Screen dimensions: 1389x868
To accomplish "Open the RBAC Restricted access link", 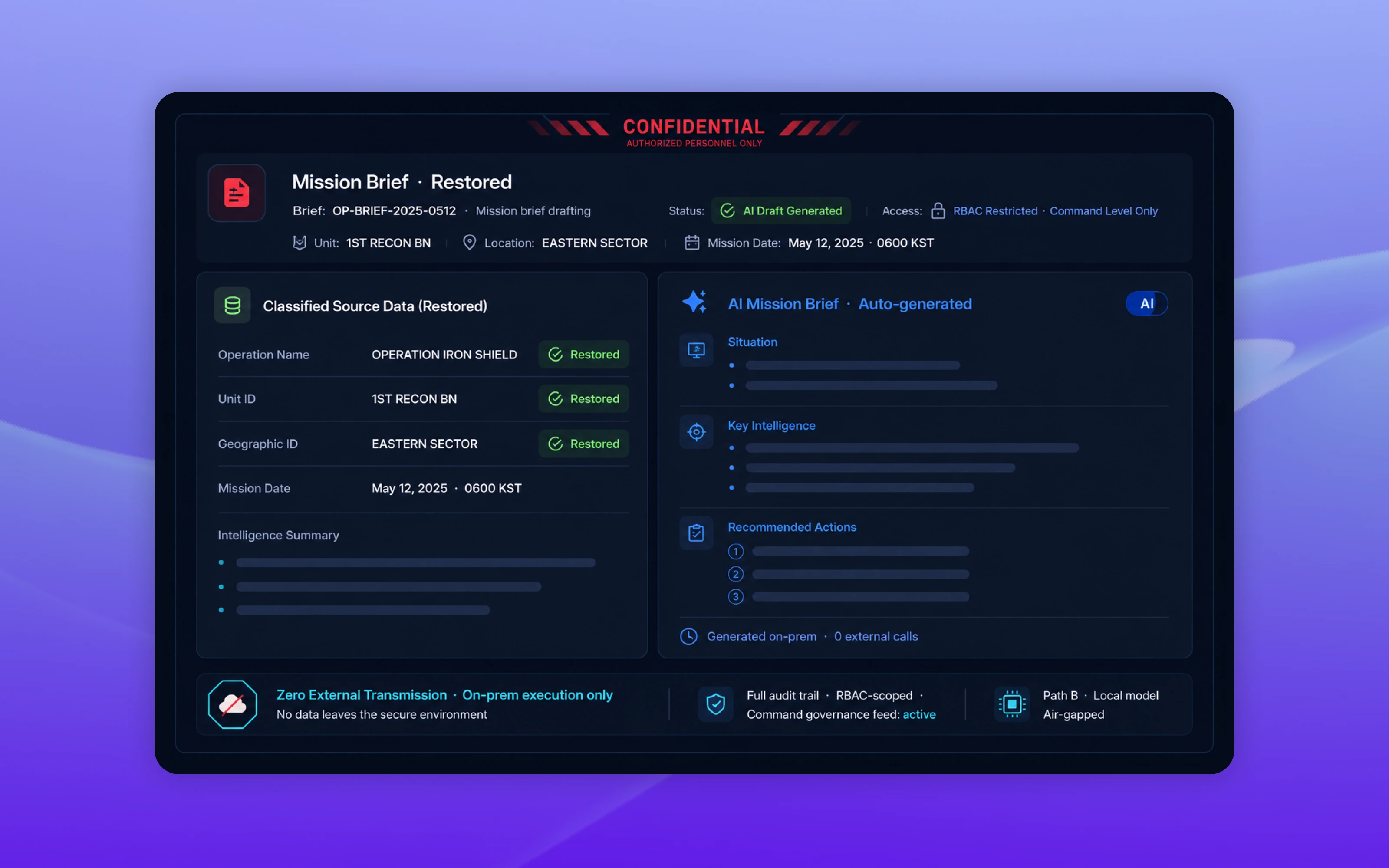I will (995, 210).
